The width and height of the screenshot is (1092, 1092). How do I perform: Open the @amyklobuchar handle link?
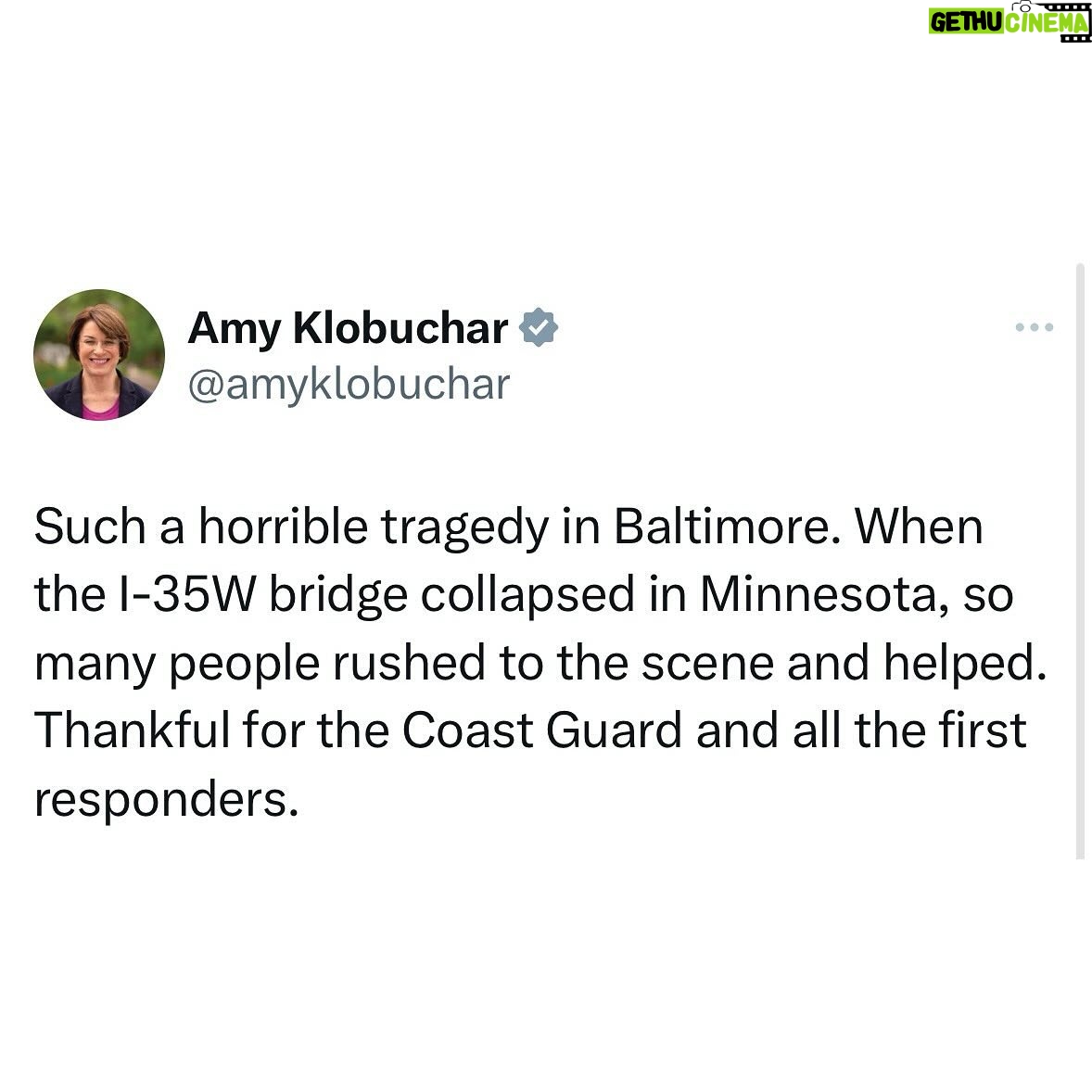tap(349, 384)
